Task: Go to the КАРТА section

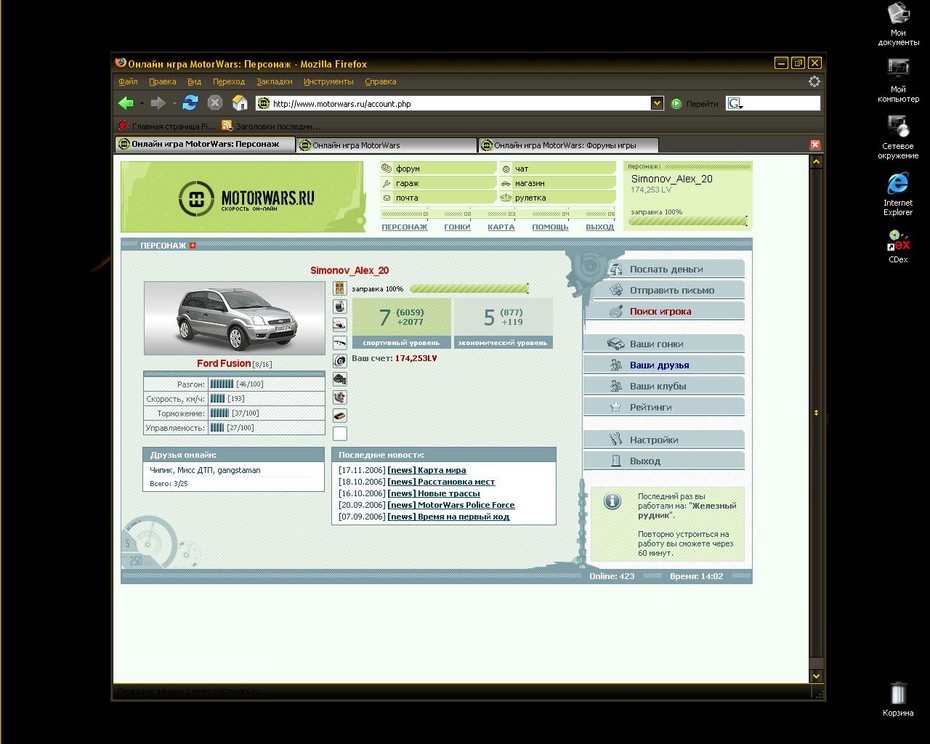Action: [x=501, y=227]
